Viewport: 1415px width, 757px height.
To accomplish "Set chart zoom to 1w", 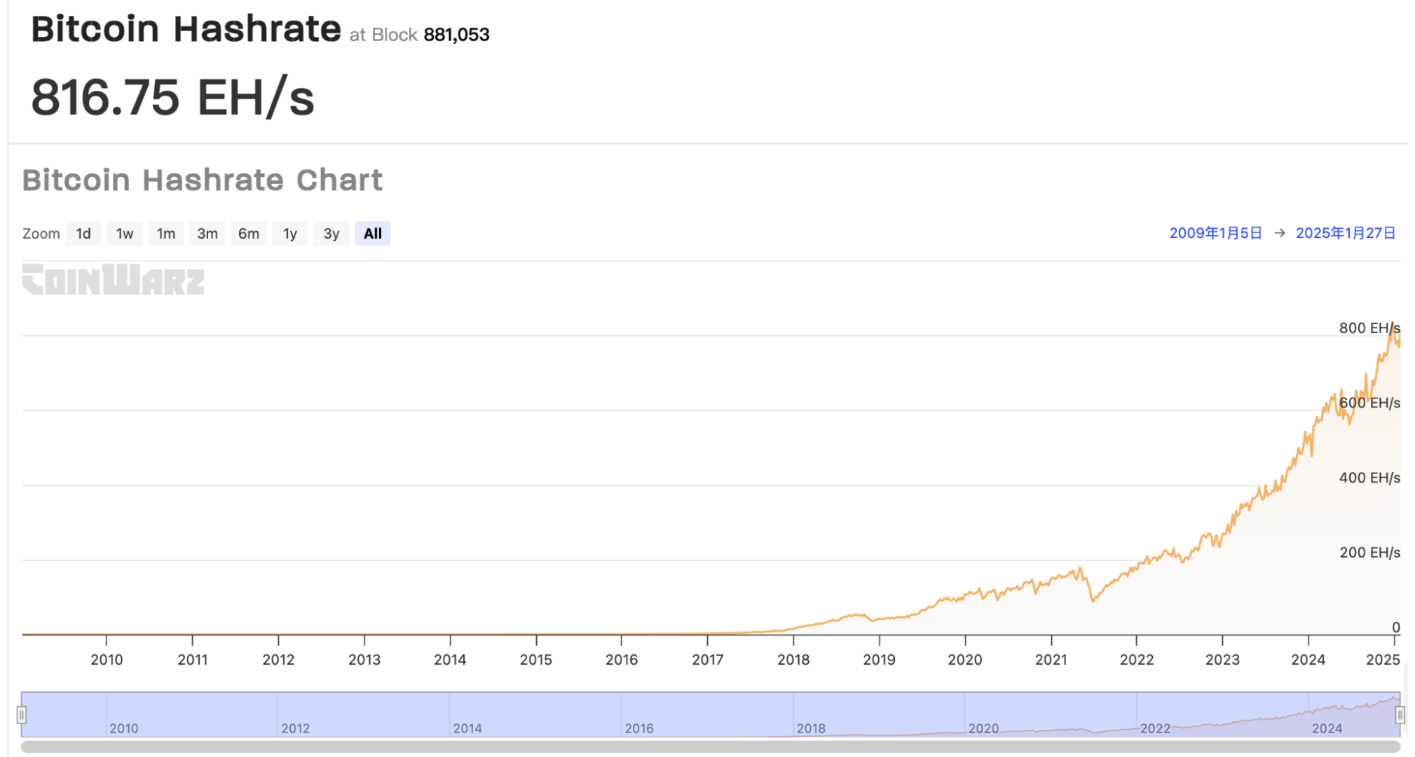I will coord(125,234).
